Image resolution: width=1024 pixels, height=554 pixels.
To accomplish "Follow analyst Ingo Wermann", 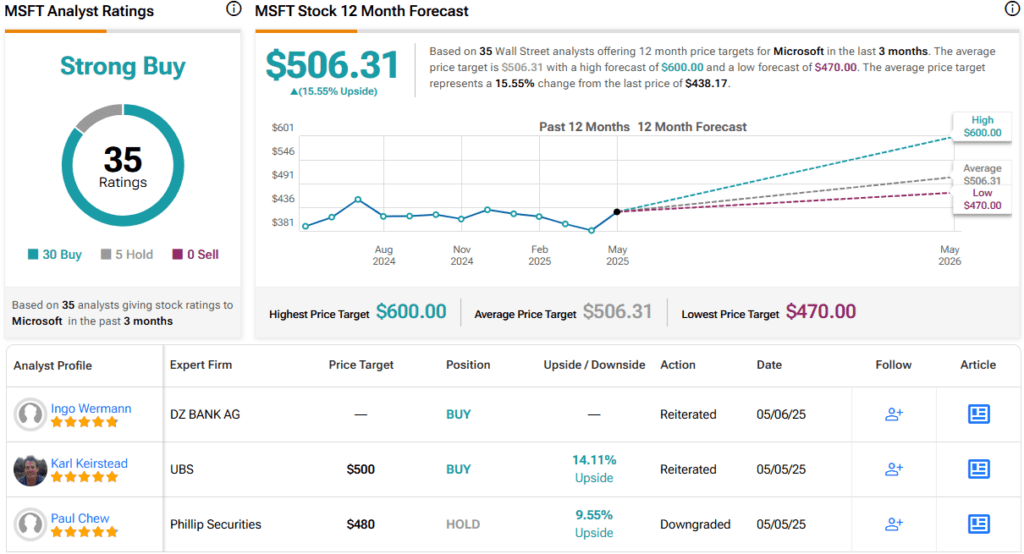I will point(894,414).
